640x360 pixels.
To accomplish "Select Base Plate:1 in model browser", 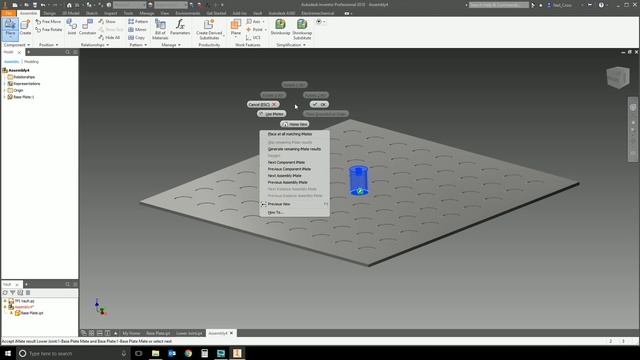I will pos(24,97).
